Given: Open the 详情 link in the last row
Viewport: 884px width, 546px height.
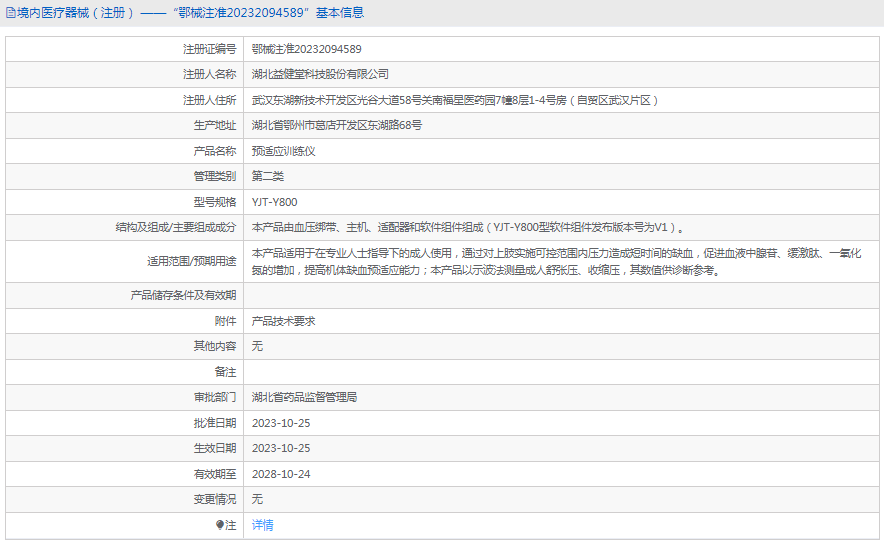Looking at the screenshot, I should tap(263, 525).
